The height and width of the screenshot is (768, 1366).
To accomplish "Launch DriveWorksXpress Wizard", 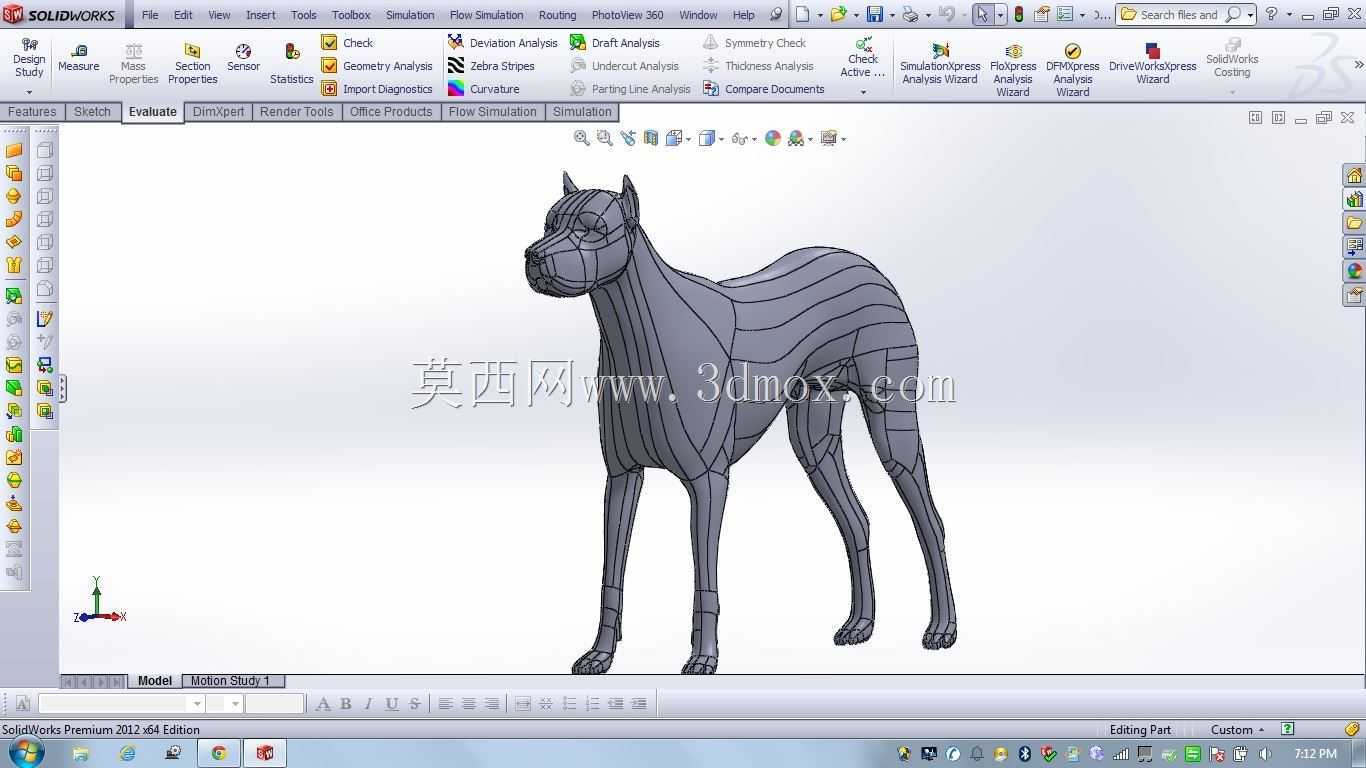I will 1152,64.
